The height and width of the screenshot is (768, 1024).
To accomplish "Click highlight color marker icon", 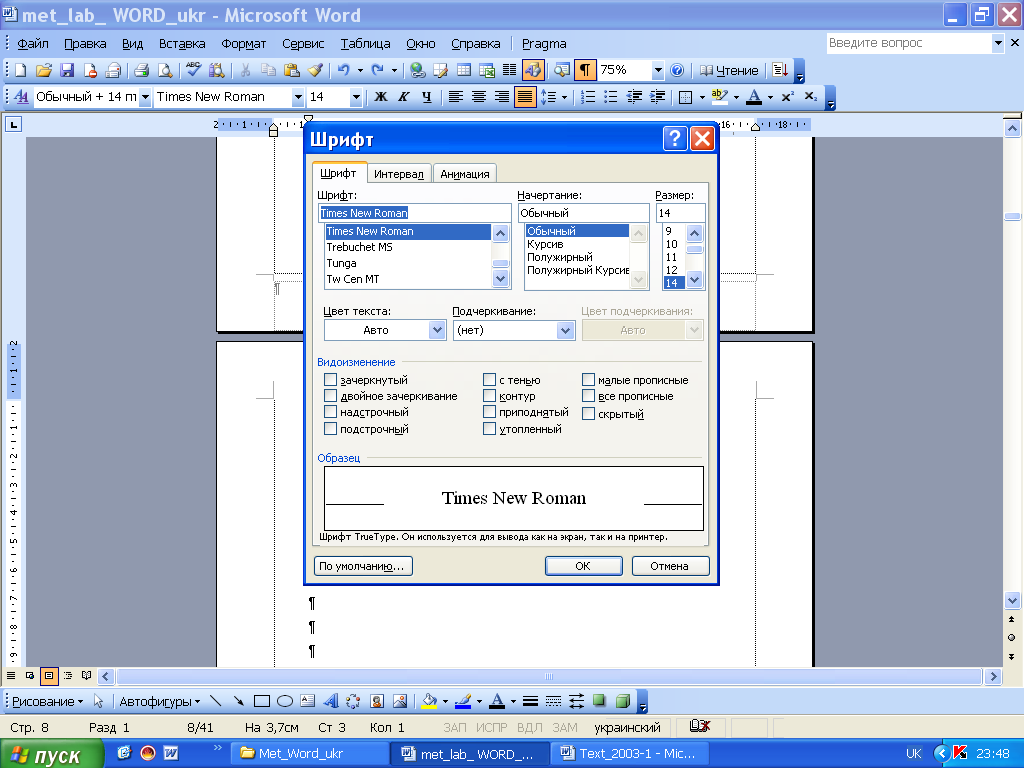I will click(x=719, y=97).
